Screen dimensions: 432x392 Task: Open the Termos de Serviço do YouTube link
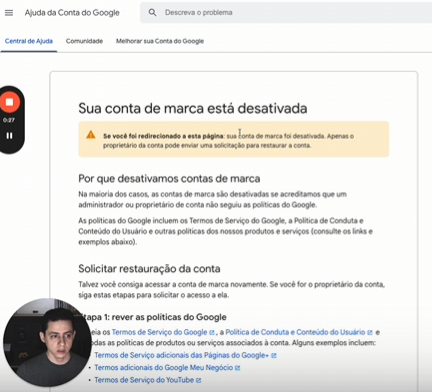point(144,380)
